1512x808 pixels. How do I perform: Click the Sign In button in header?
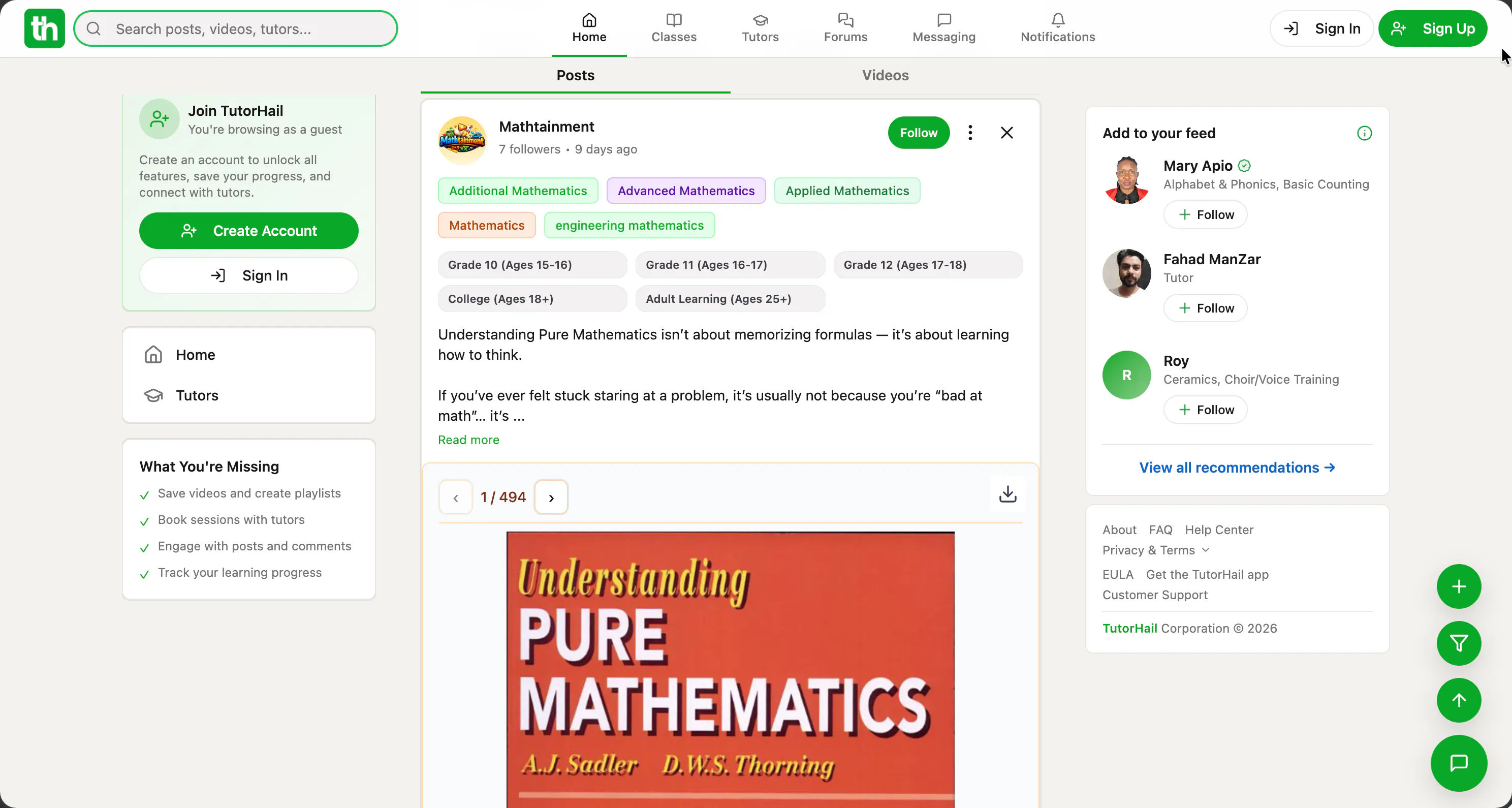1321,28
